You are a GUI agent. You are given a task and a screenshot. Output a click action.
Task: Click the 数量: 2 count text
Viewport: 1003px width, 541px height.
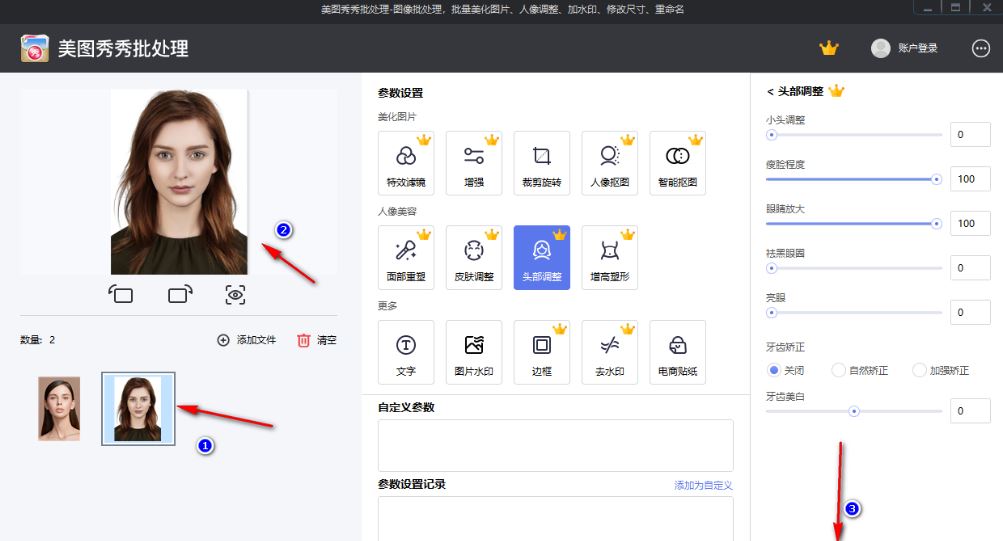(38, 340)
